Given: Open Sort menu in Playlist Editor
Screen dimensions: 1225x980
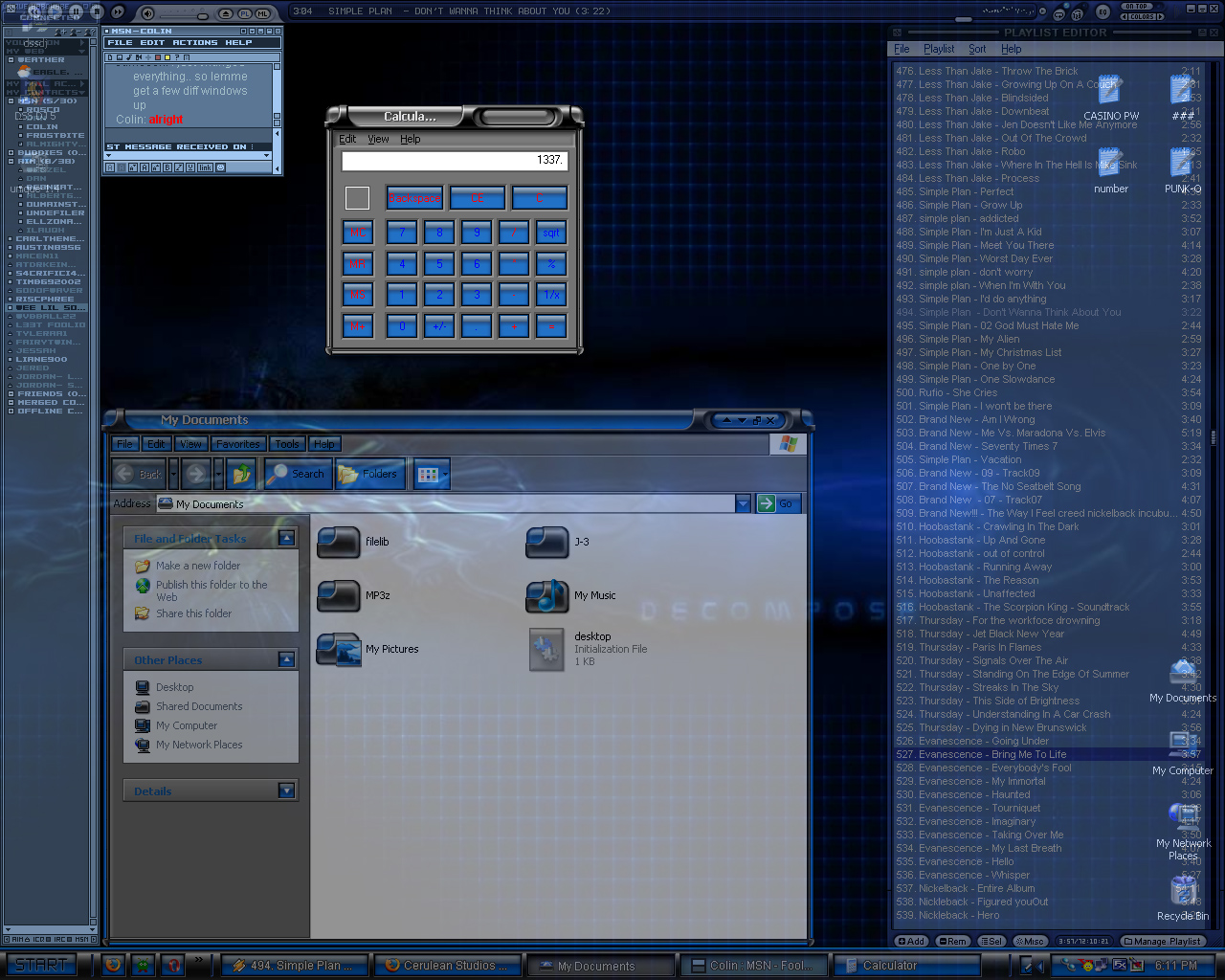Looking at the screenshot, I should point(977,49).
